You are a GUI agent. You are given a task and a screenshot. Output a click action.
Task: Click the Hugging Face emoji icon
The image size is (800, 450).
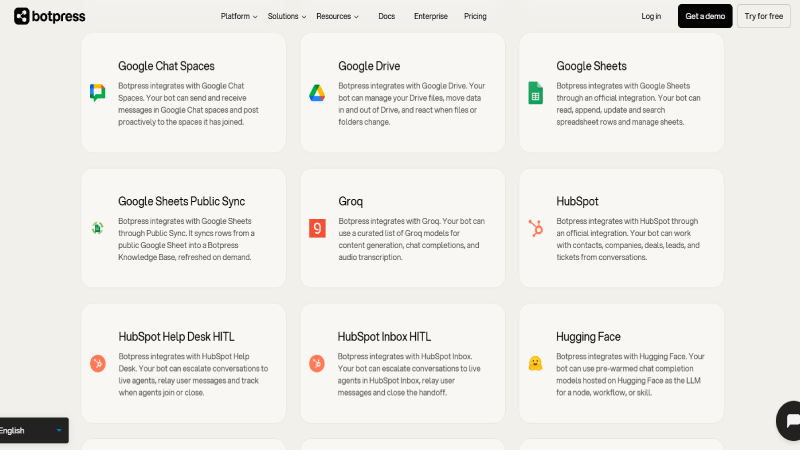(535, 363)
